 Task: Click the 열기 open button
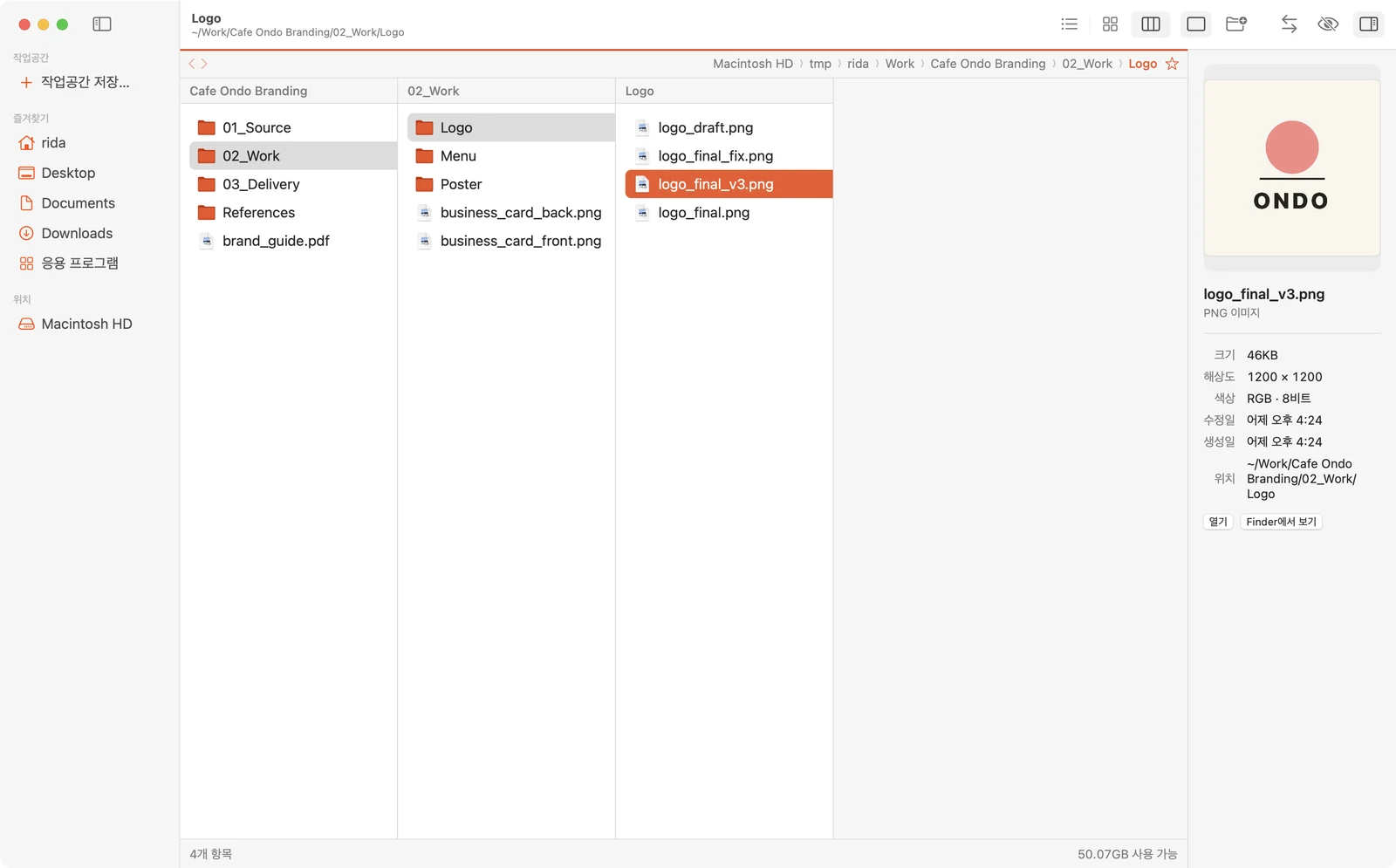pyautogui.click(x=1218, y=522)
